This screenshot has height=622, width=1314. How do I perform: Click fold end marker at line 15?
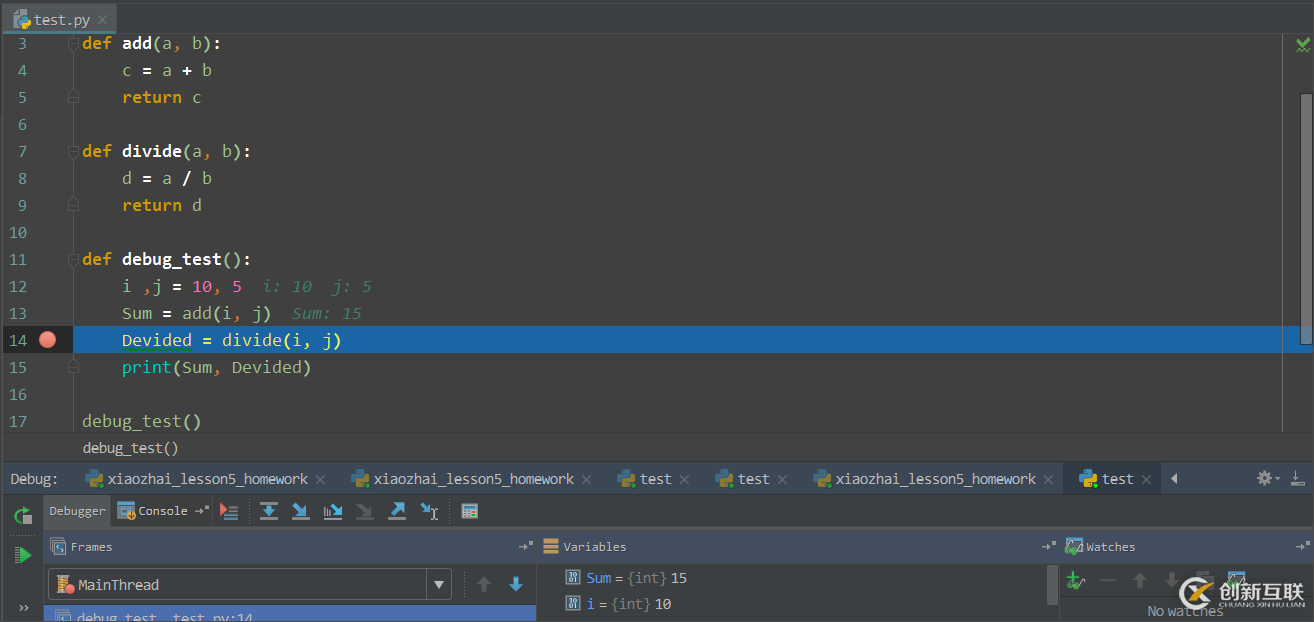[73, 367]
